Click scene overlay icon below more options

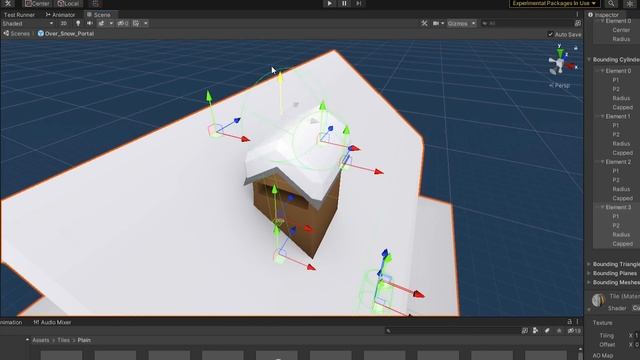pos(578,24)
